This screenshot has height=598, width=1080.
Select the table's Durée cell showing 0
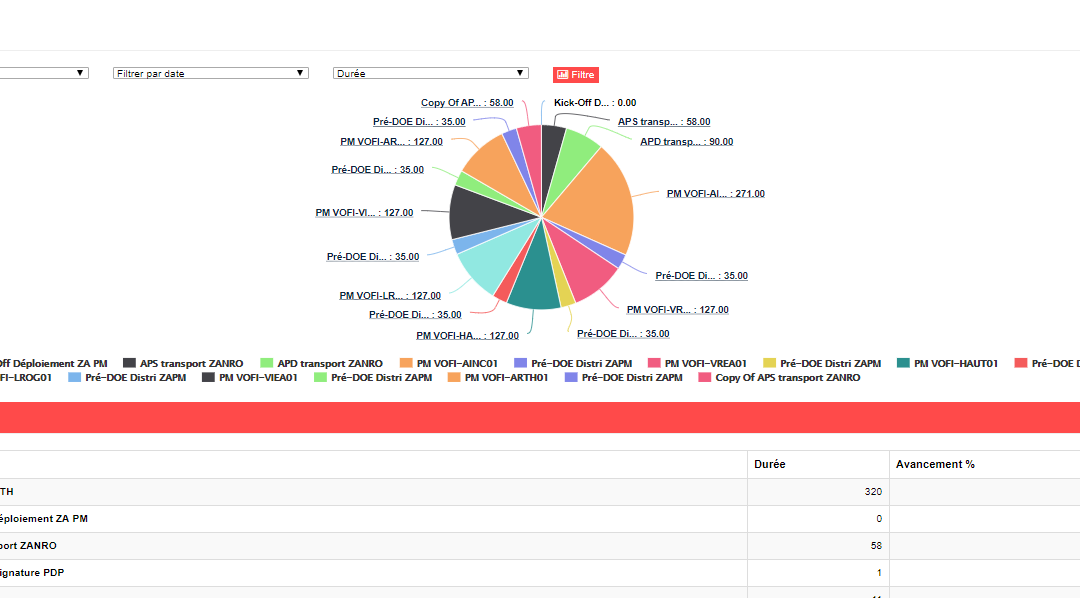(x=818, y=519)
